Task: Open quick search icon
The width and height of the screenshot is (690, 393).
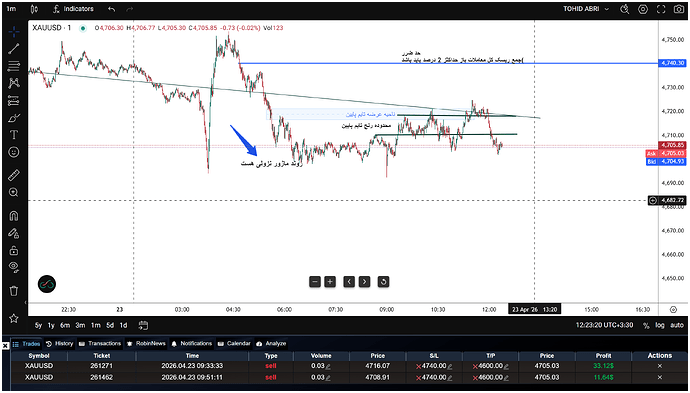Action: [x=624, y=9]
